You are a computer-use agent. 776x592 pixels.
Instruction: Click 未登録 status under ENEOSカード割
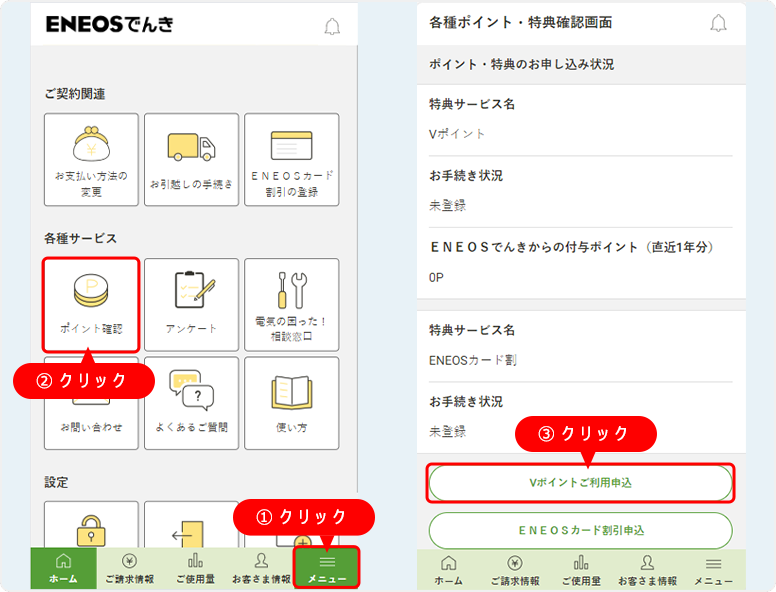pos(447,431)
